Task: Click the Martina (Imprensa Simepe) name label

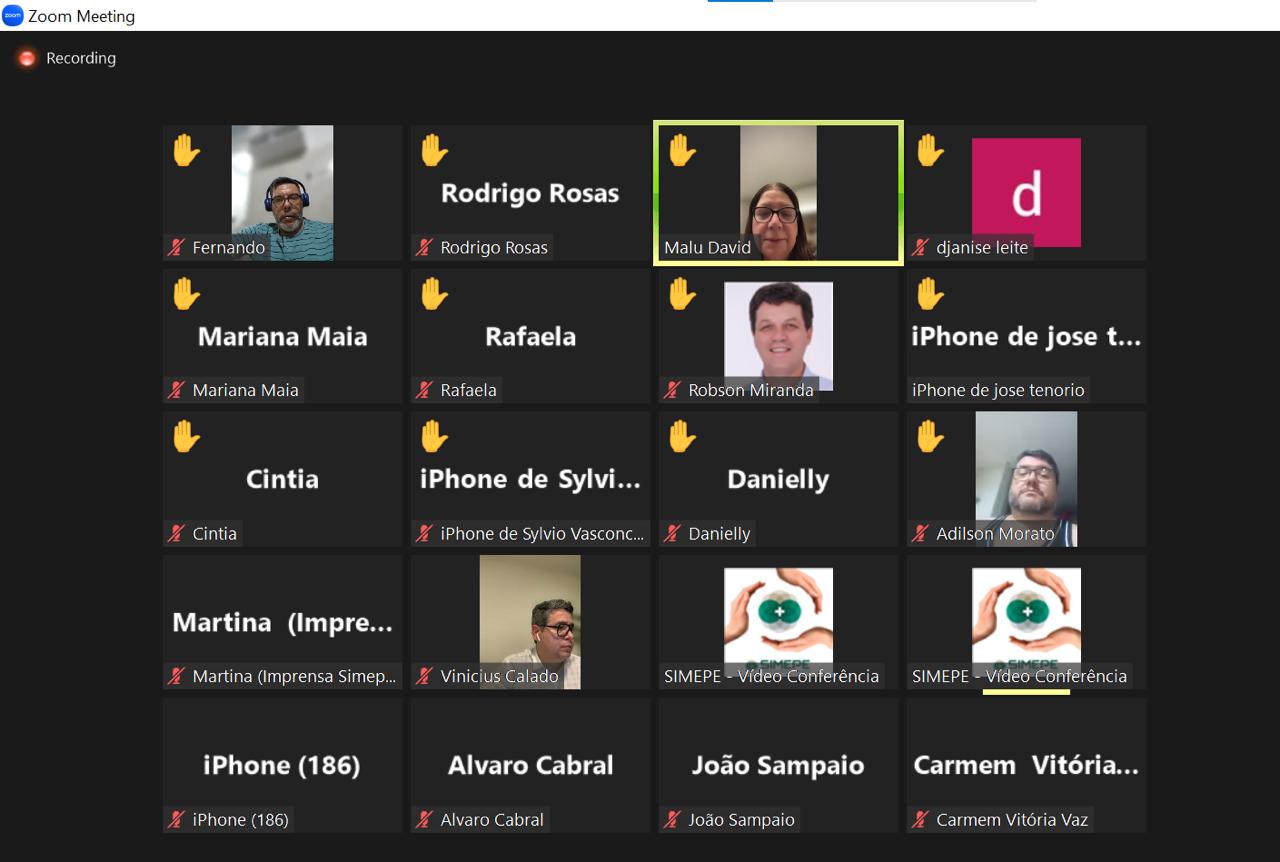Action: pyautogui.click(x=294, y=677)
